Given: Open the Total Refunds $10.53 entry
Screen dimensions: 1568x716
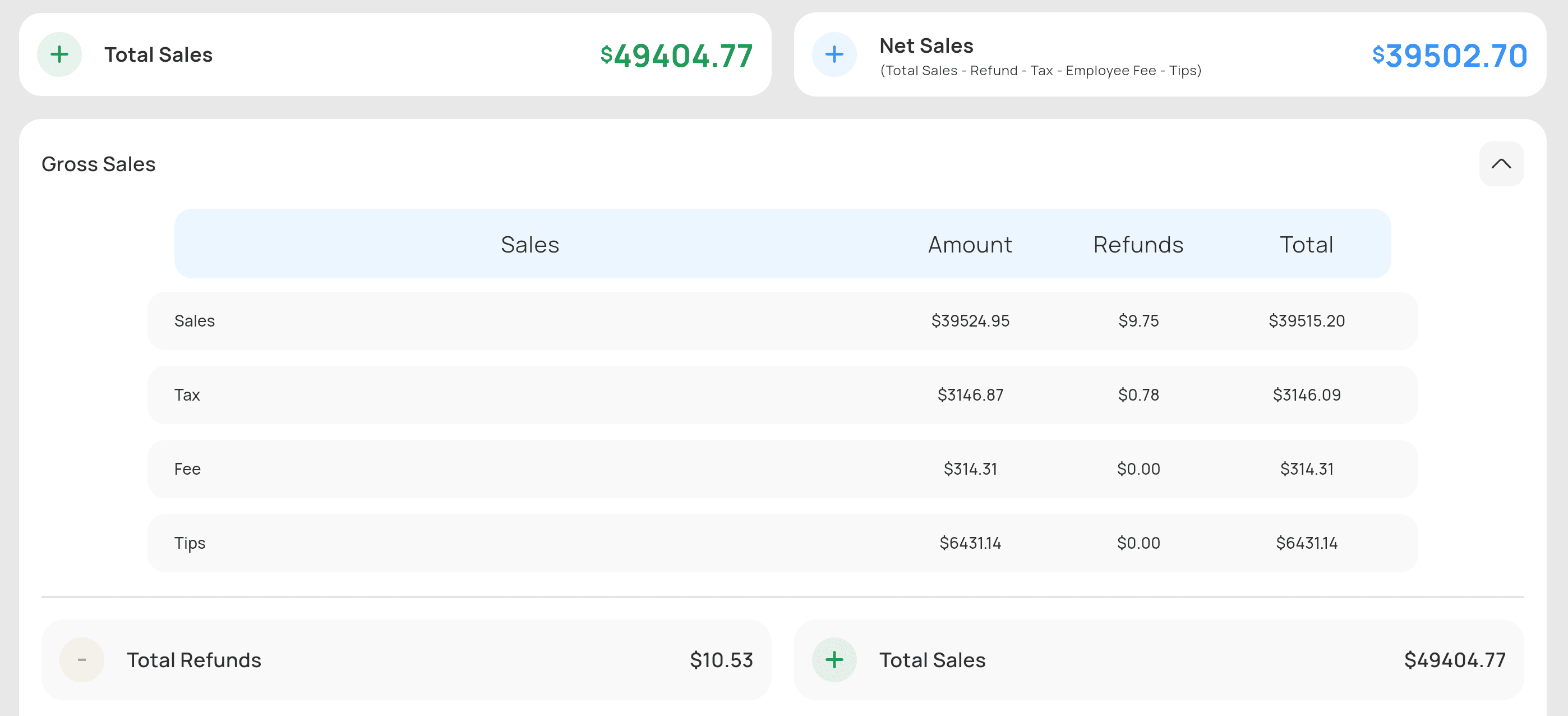Looking at the screenshot, I should click(x=722, y=659).
